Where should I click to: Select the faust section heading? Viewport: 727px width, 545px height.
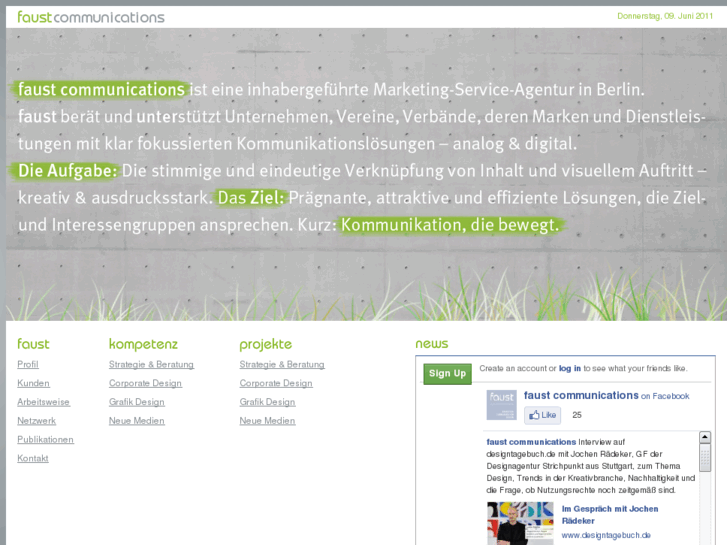(x=33, y=344)
